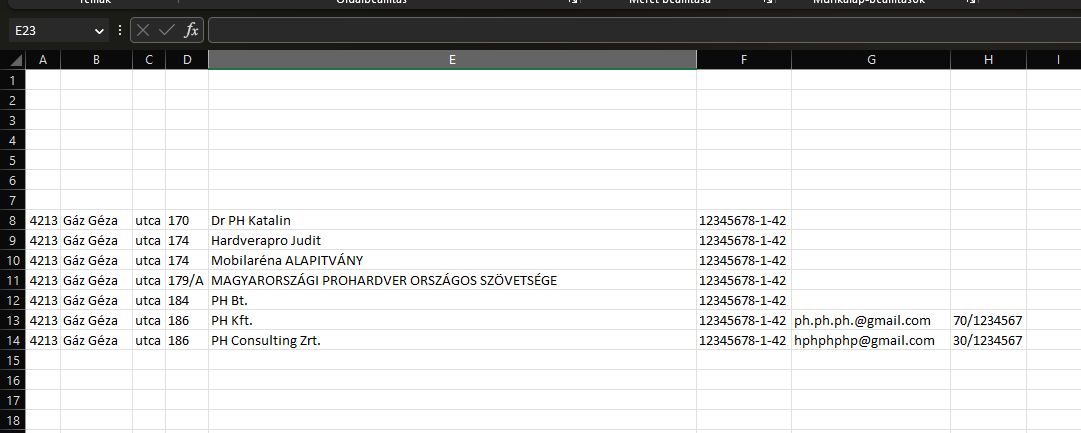Viewport: 1081px width, 433px height.
Task: Click 12345678-1-42 in row 14
Action: [x=744, y=341]
